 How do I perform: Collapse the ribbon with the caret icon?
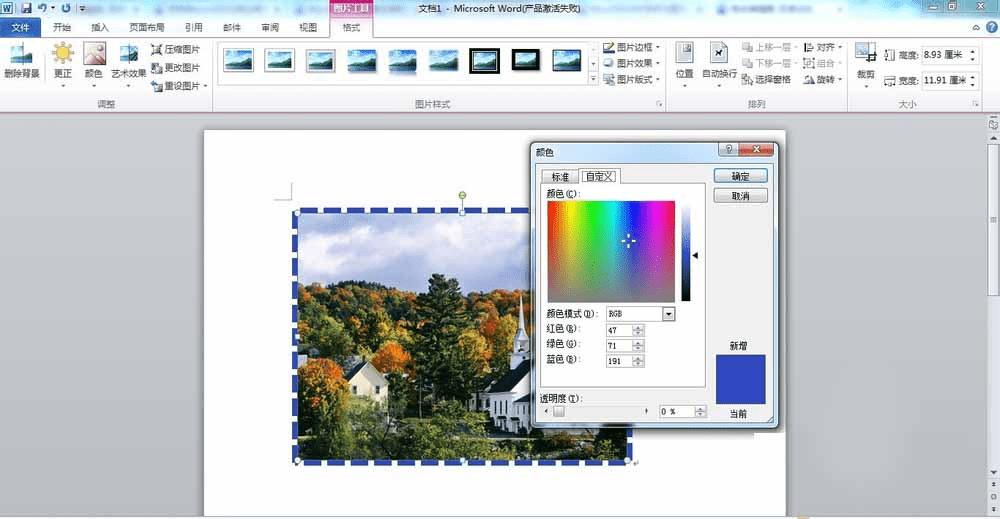point(976,27)
